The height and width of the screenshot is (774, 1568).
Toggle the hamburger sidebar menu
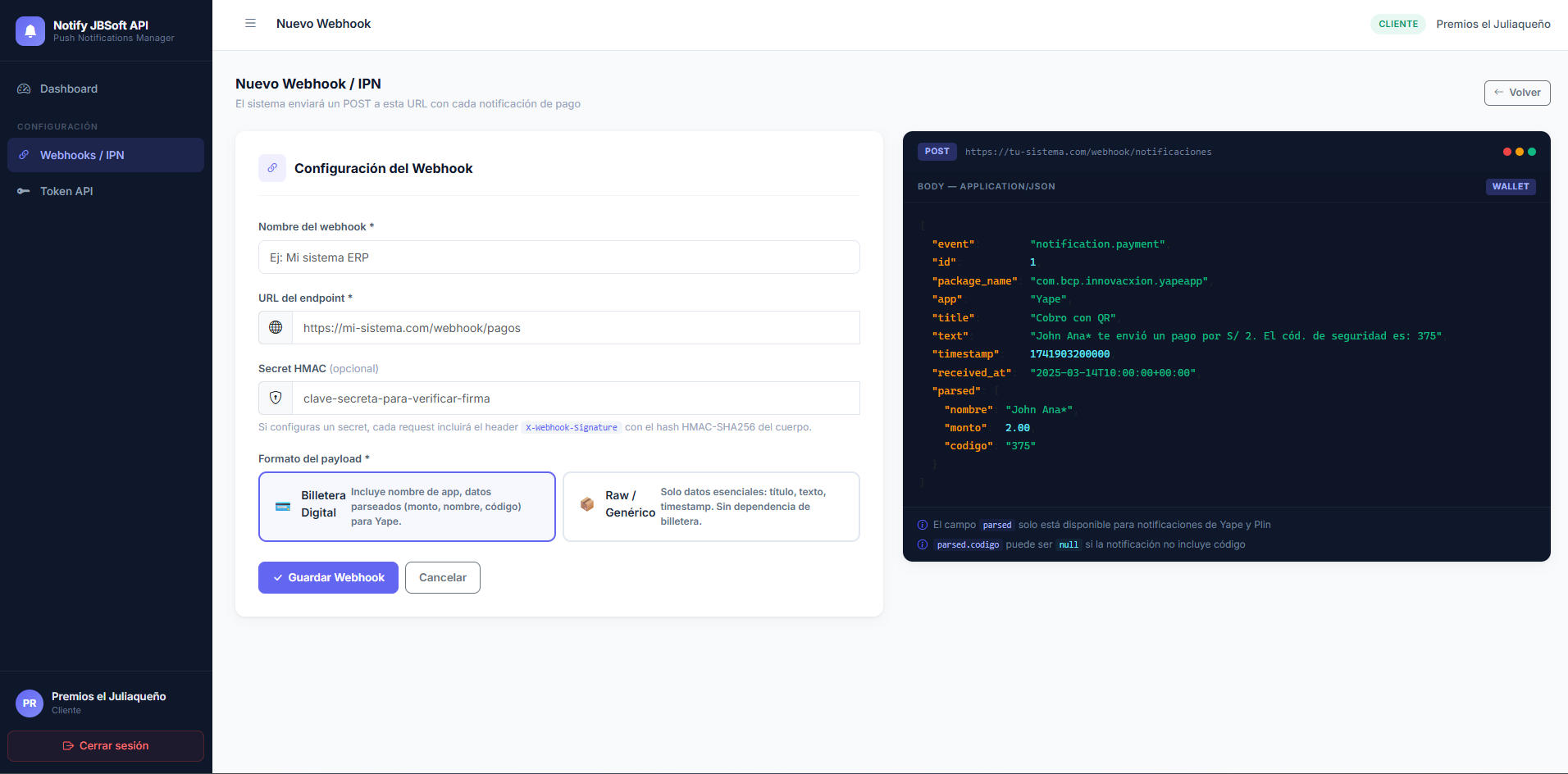(250, 24)
